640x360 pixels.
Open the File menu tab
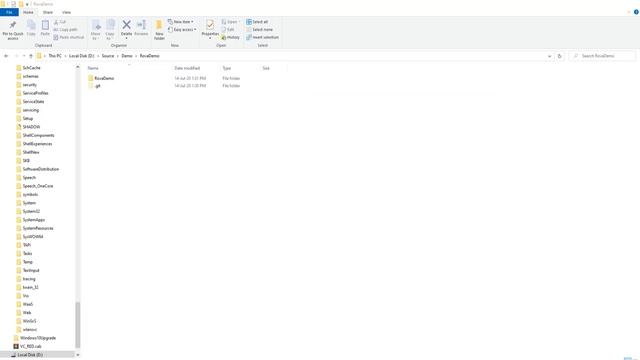coord(9,12)
